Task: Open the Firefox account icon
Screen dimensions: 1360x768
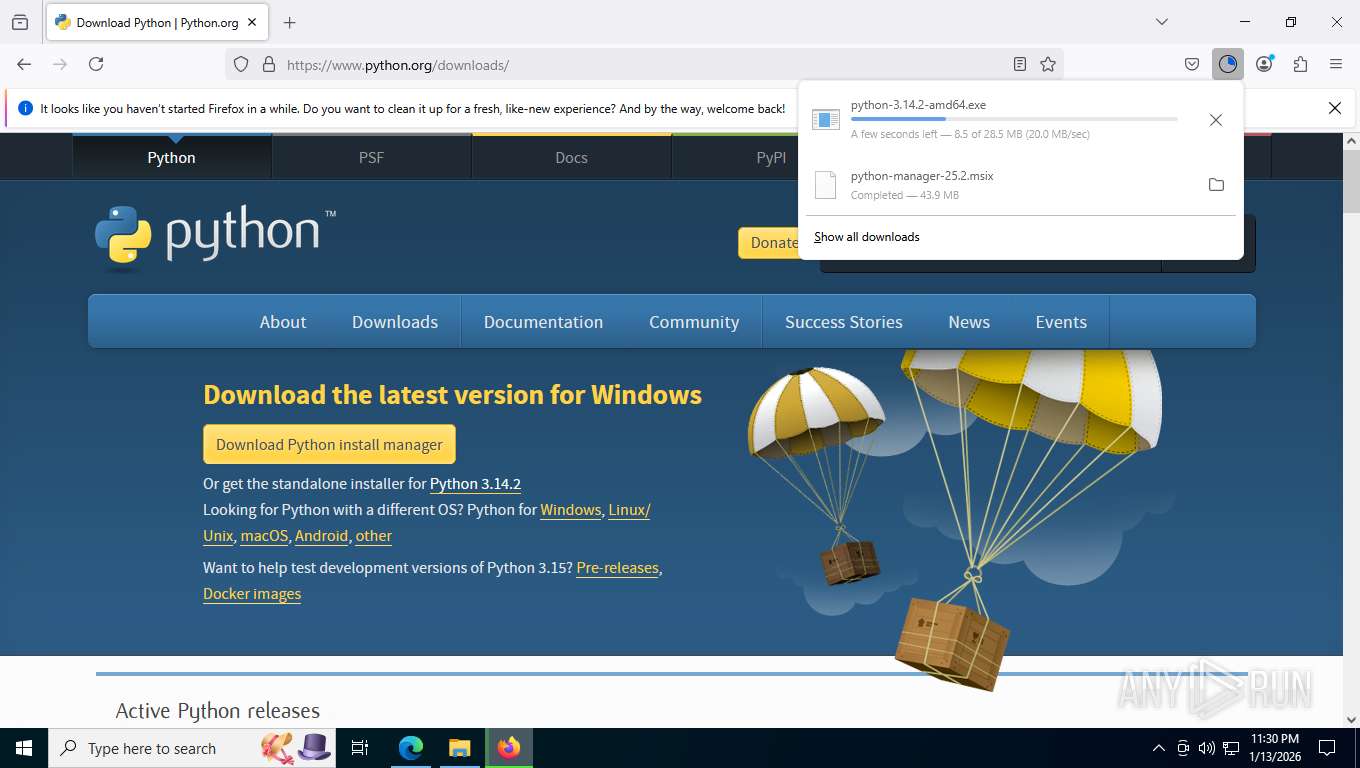Action: (x=1265, y=64)
